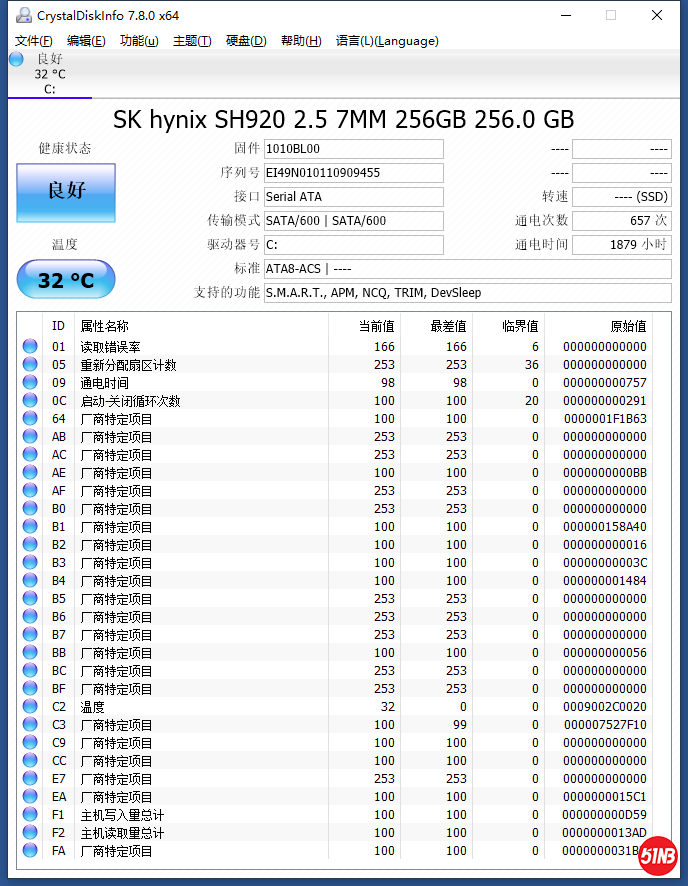The image size is (688, 886).
Task: Click the CrystalDiskInfo app icon in title bar
Action: point(20,15)
